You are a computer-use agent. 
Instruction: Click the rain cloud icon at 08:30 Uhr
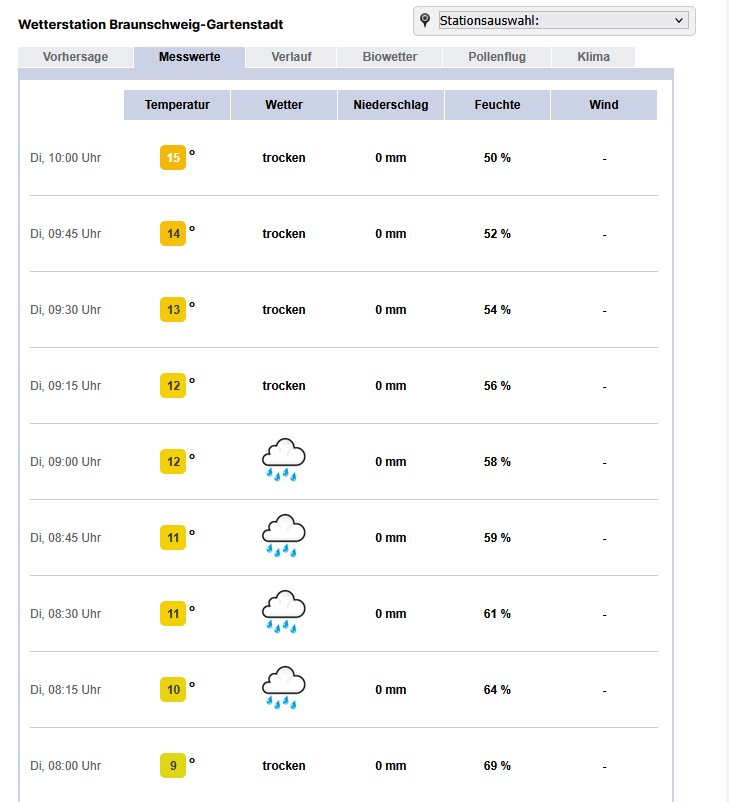pyautogui.click(x=283, y=613)
